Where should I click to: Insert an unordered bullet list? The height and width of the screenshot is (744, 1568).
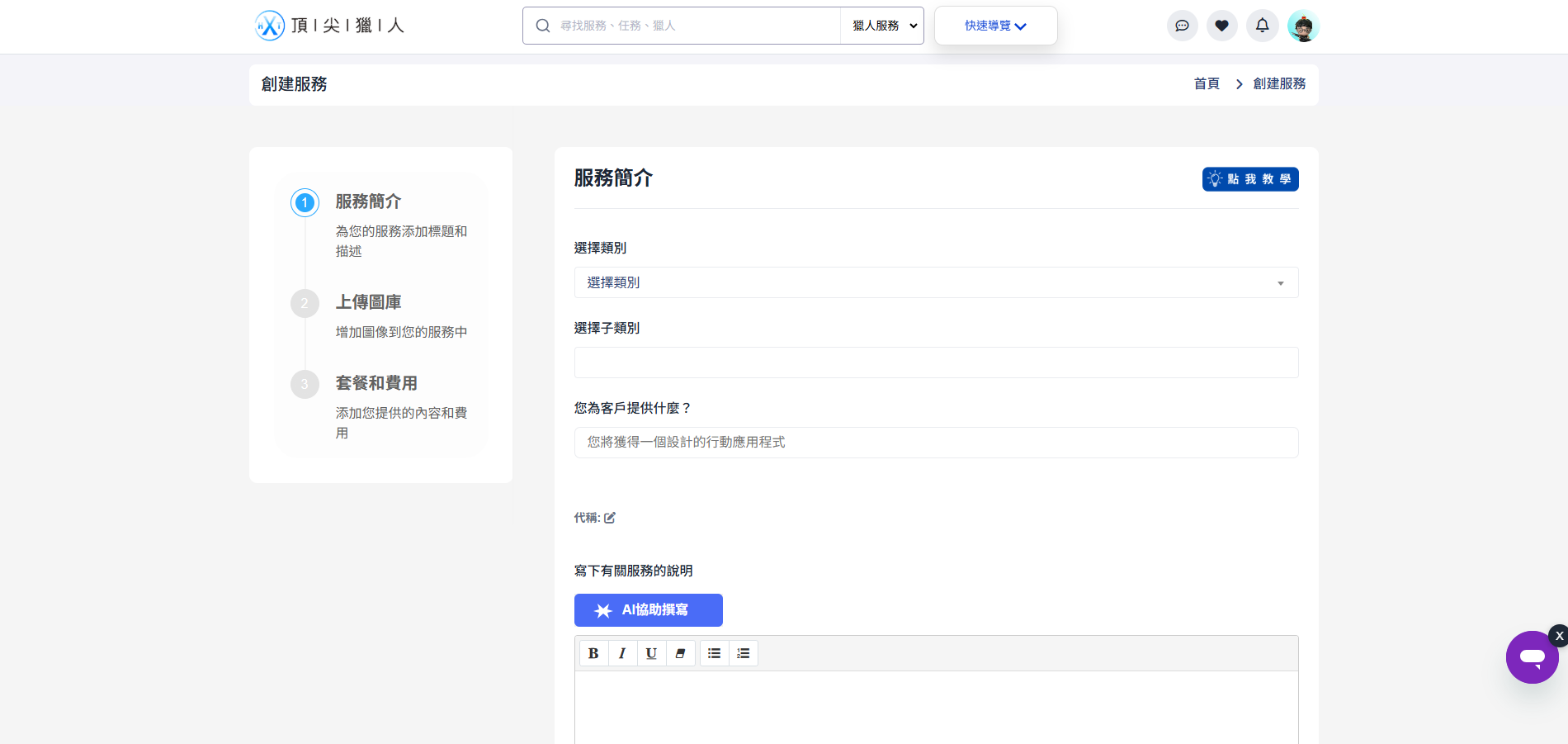715,653
